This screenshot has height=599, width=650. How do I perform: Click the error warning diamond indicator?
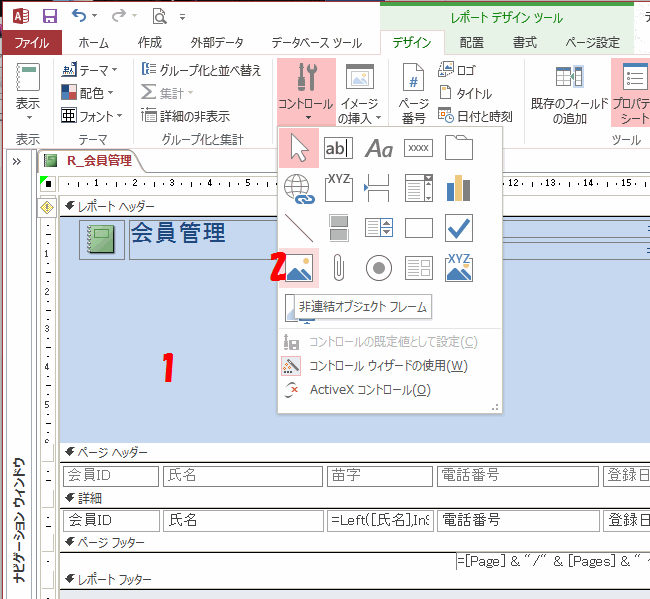[x=47, y=207]
